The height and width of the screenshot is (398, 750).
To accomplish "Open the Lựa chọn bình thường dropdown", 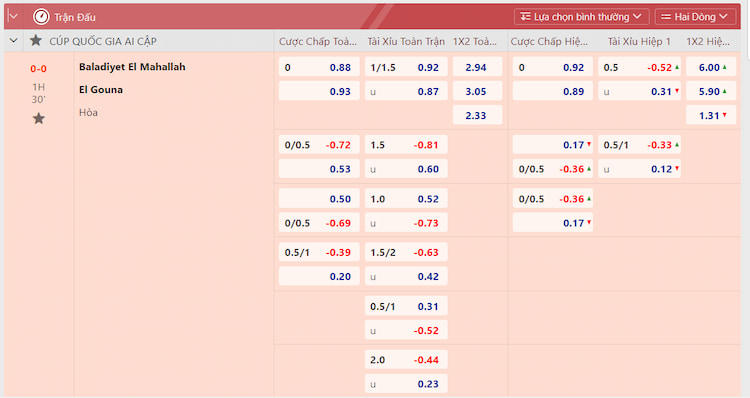I will point(581,17).
